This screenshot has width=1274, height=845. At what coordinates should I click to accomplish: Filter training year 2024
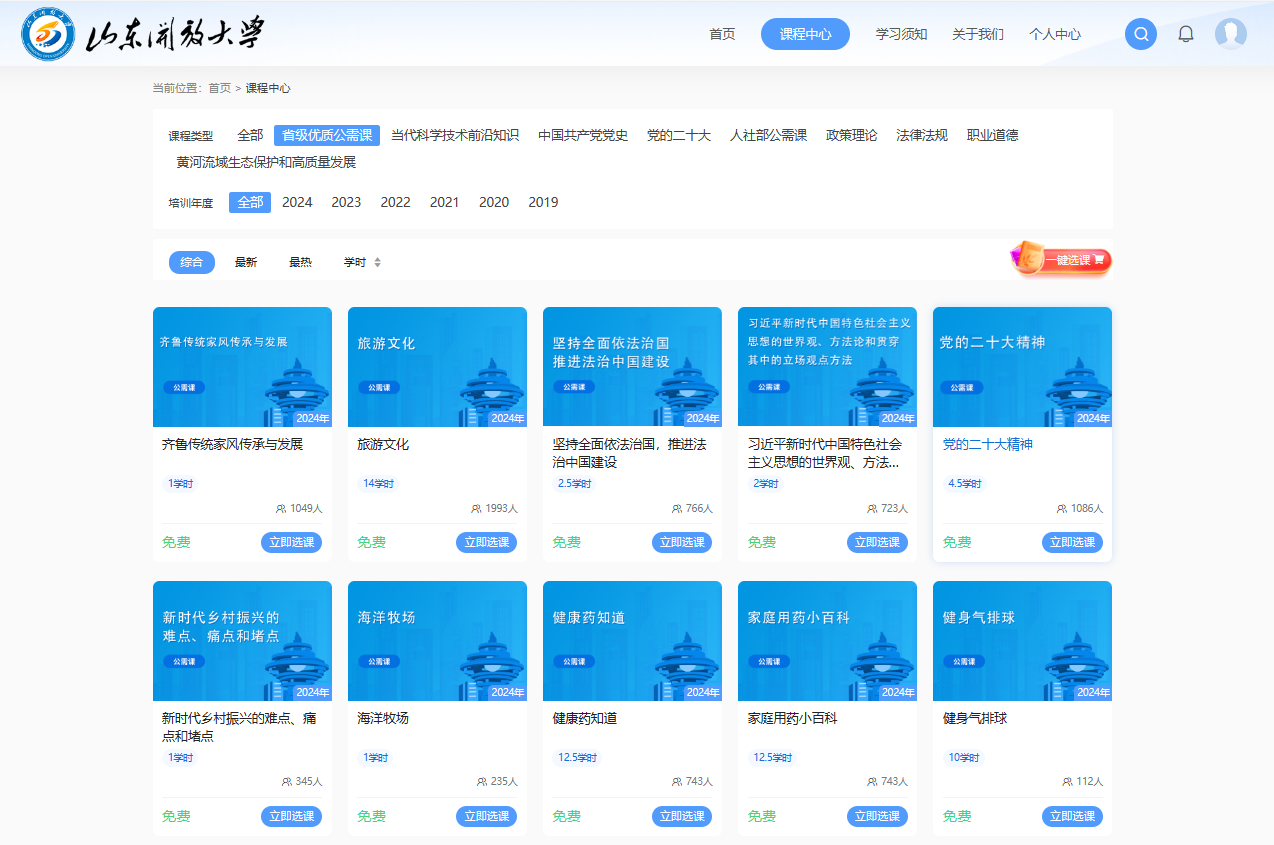coord(297,202)
